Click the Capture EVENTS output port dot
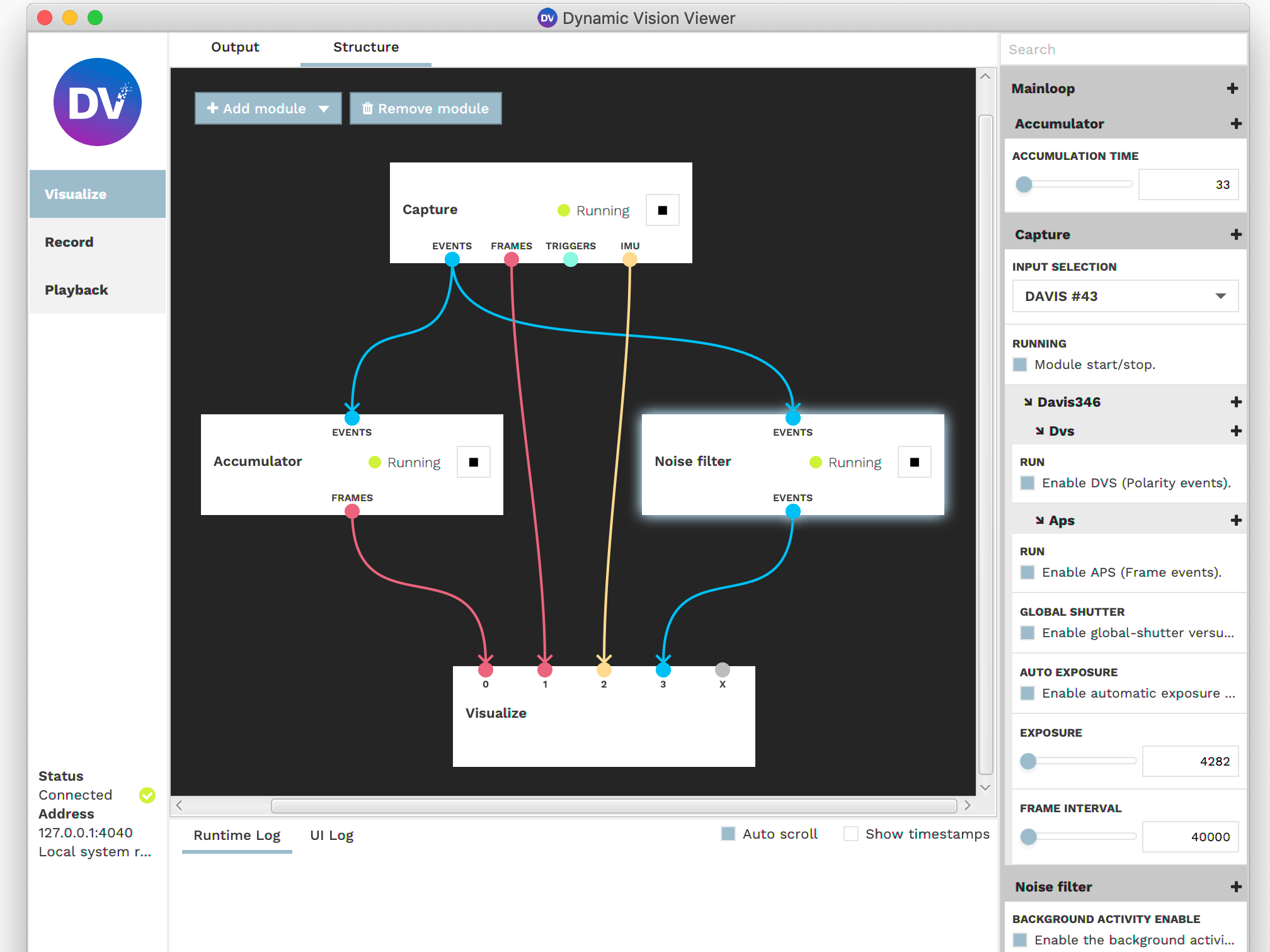This screenshot has height=952, width=1270. pyautogui.click(x=452, y=259)
